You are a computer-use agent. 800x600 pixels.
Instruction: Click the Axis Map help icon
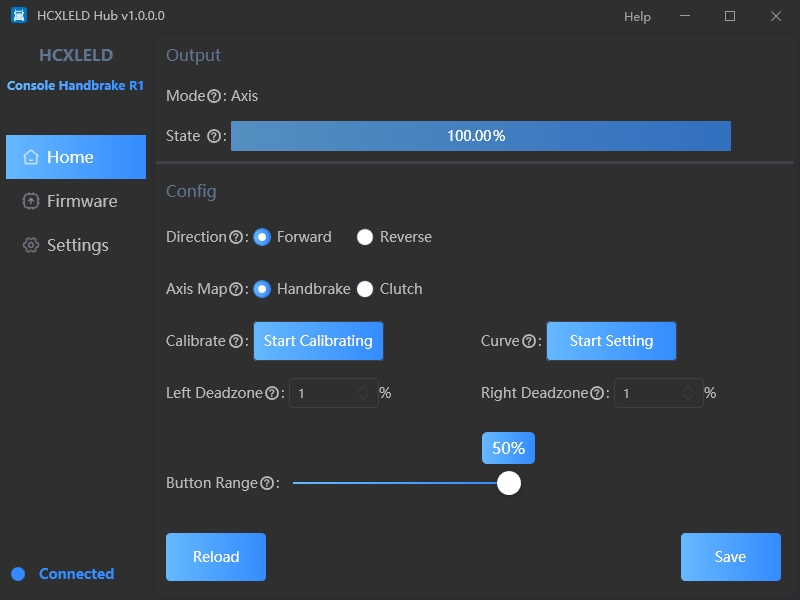click(237, 290)
